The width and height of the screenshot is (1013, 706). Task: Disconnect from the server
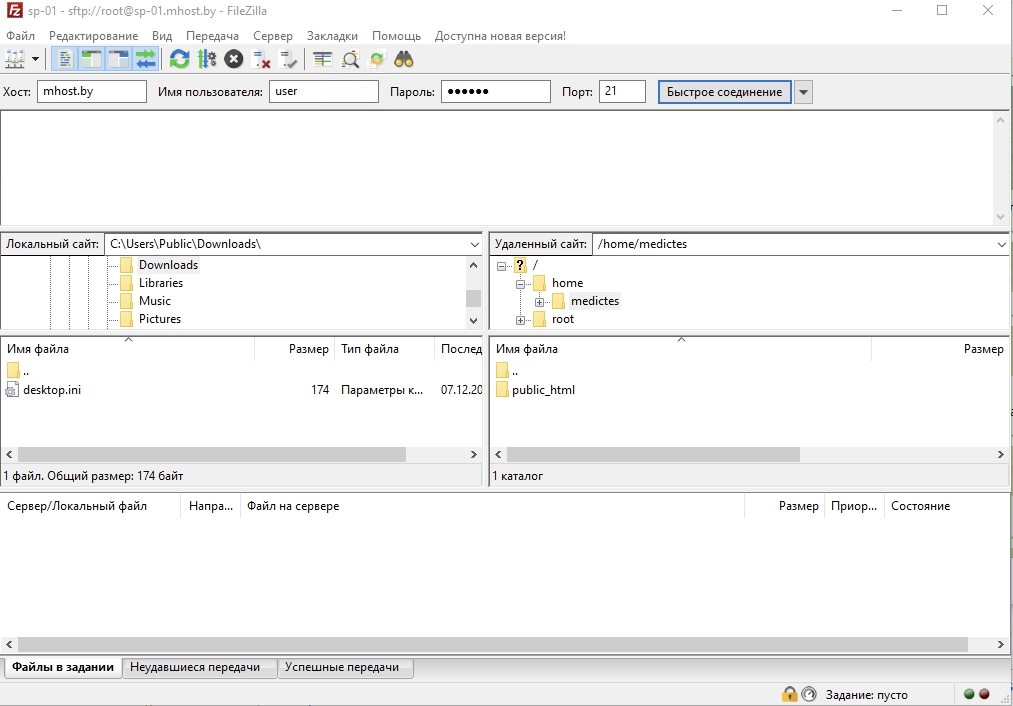coord(261,59)
